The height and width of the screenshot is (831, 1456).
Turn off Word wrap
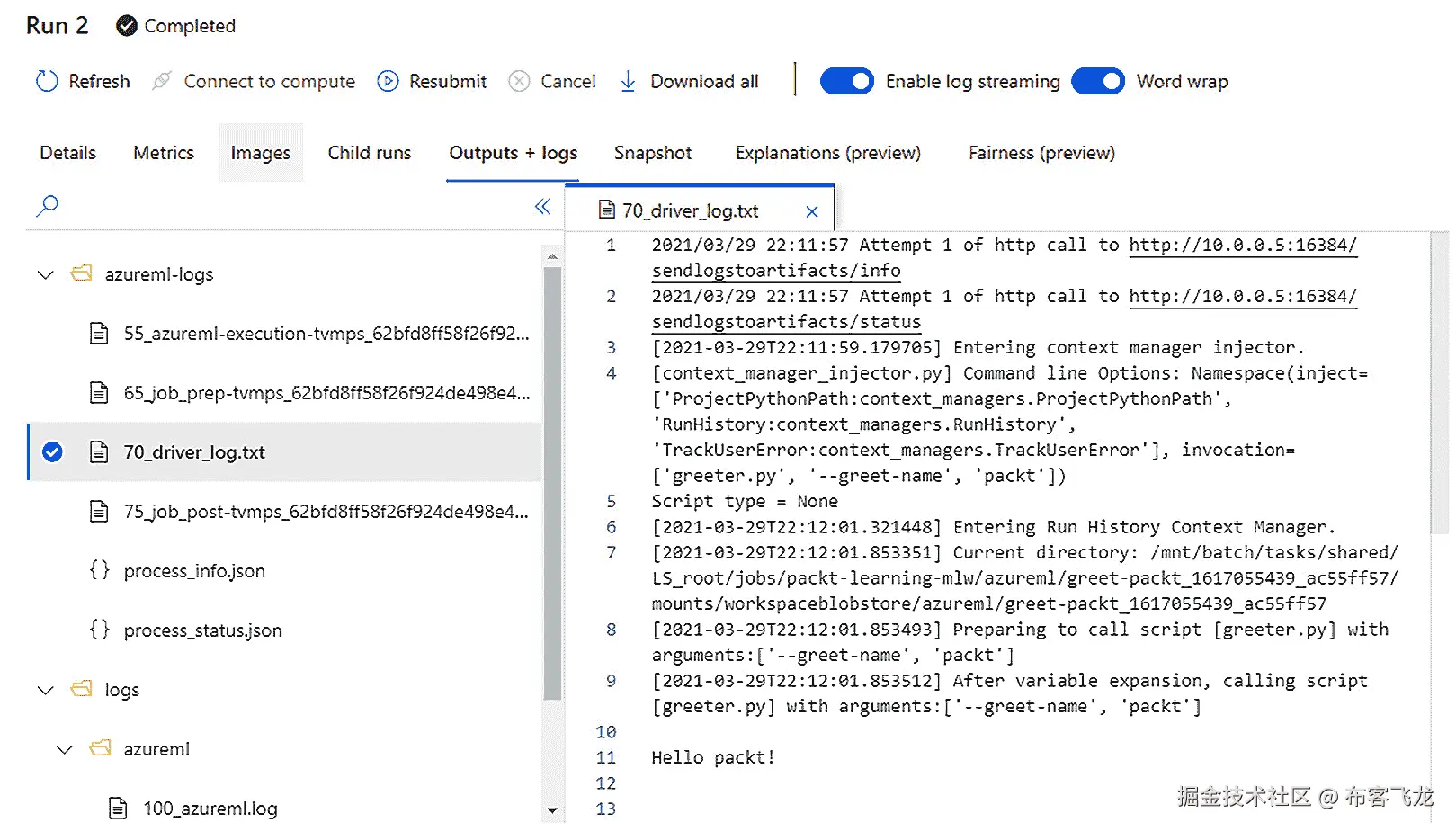pyautogui.click(x=1098, y=81)
